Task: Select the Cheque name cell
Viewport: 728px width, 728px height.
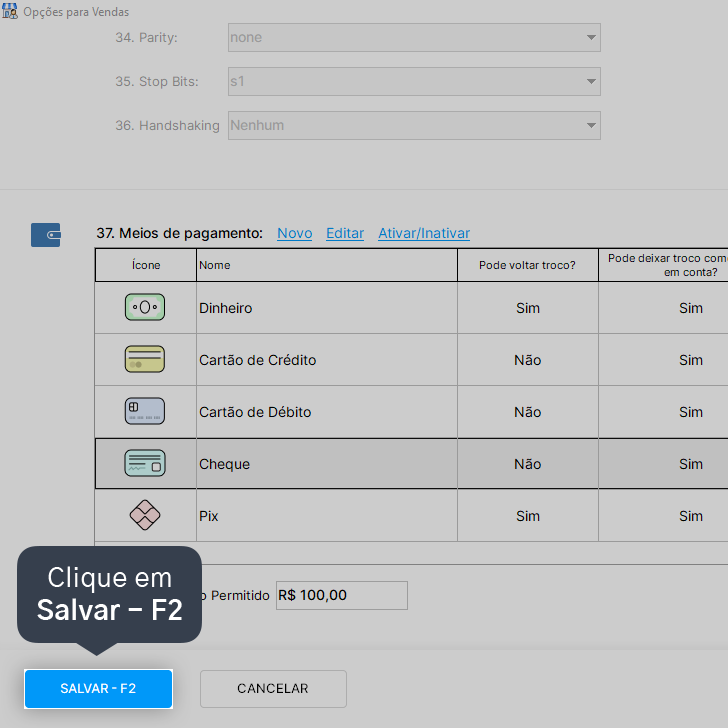Action: click(327, 464)
